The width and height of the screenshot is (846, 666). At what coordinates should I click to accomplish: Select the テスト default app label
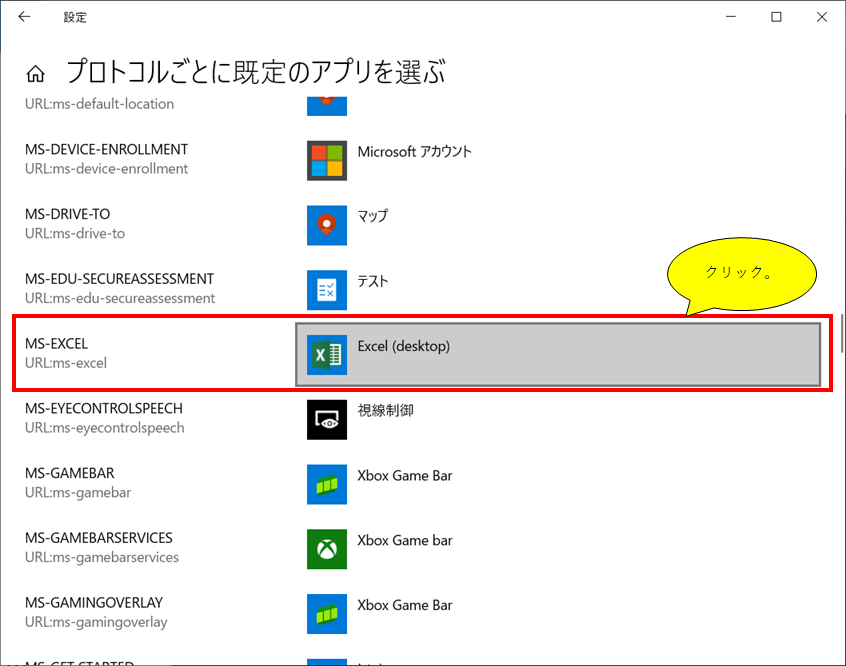point(373,281)
